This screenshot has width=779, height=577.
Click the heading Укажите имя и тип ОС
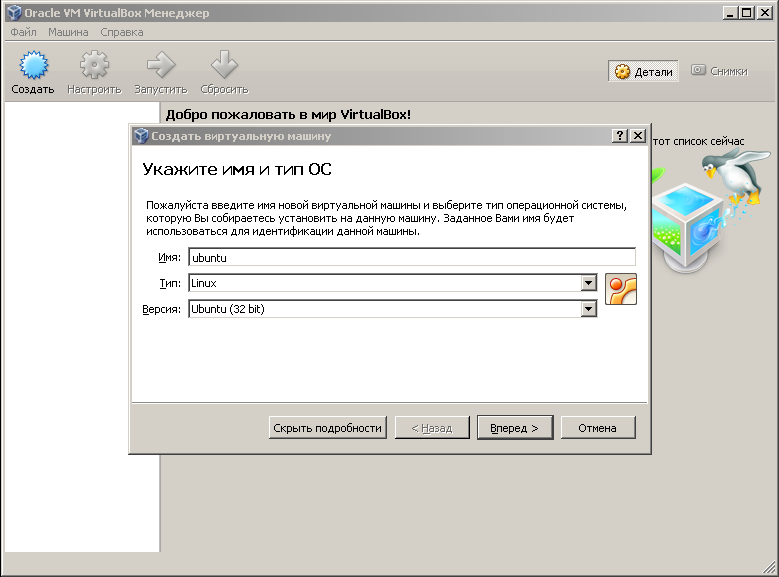(x=237, y=169)
